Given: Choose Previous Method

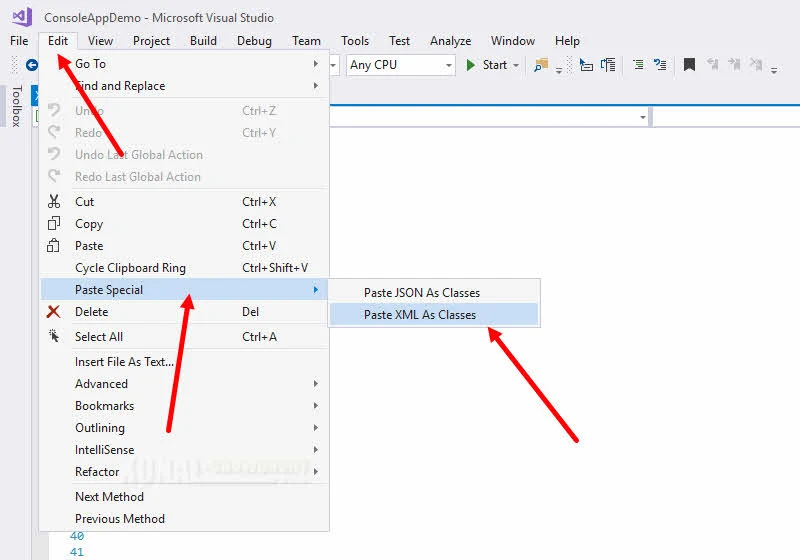Looking at the screenshot, I should pos(184,519).
